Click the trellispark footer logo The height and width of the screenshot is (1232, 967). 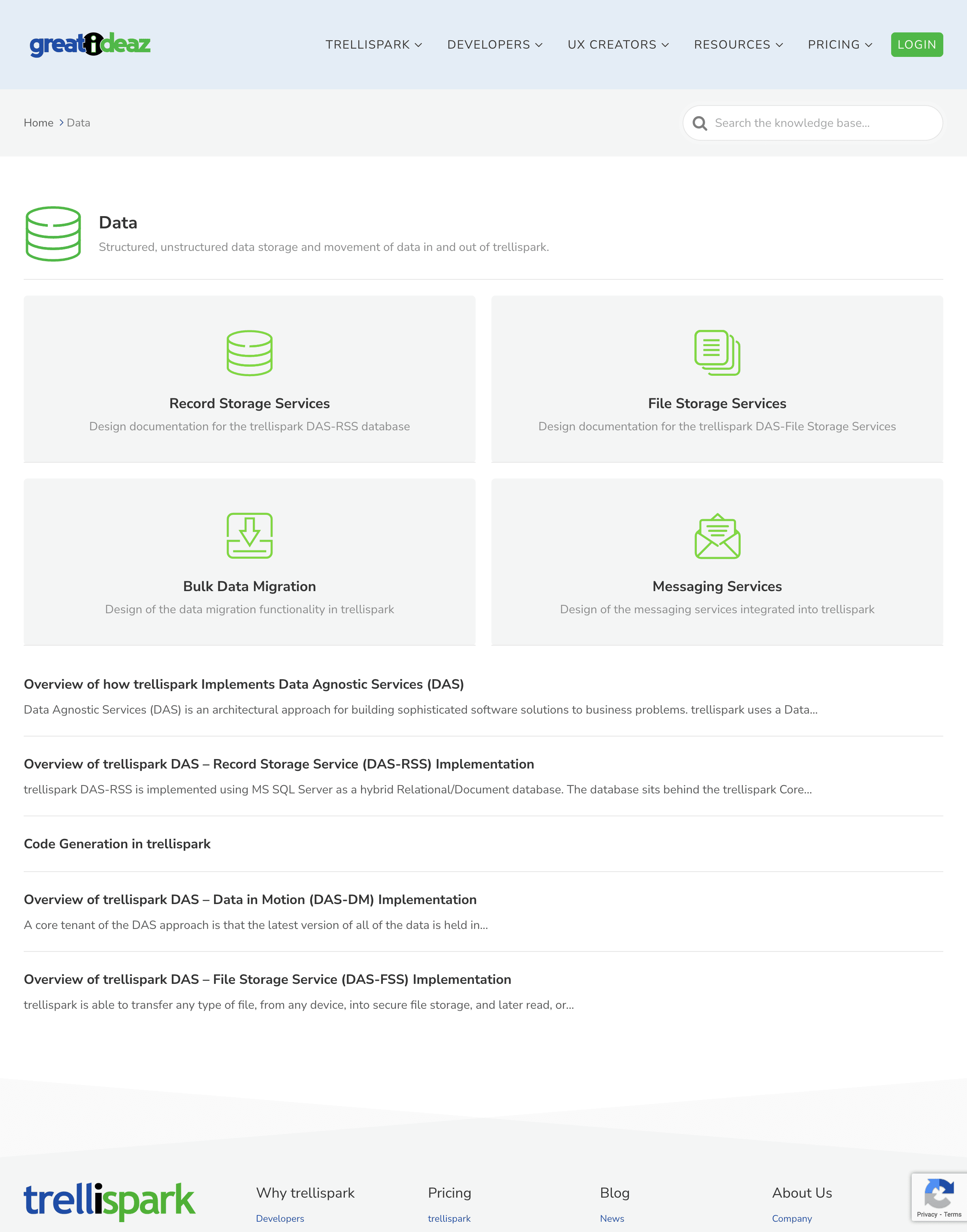[x=109, y=1201]
